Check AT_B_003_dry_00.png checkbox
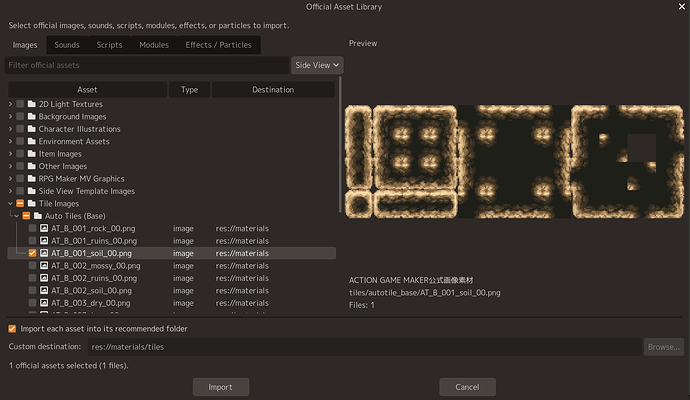 pyautogui.click(x=32, y=303)
